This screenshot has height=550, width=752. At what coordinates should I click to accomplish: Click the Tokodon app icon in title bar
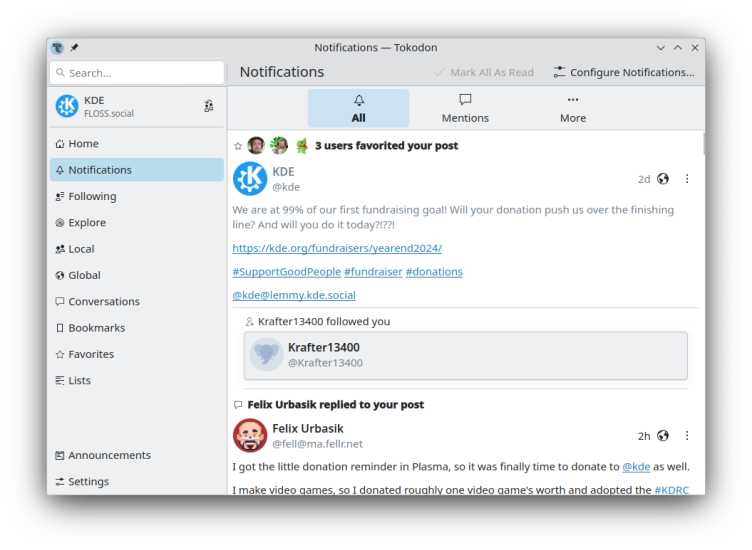coord(58,48)
